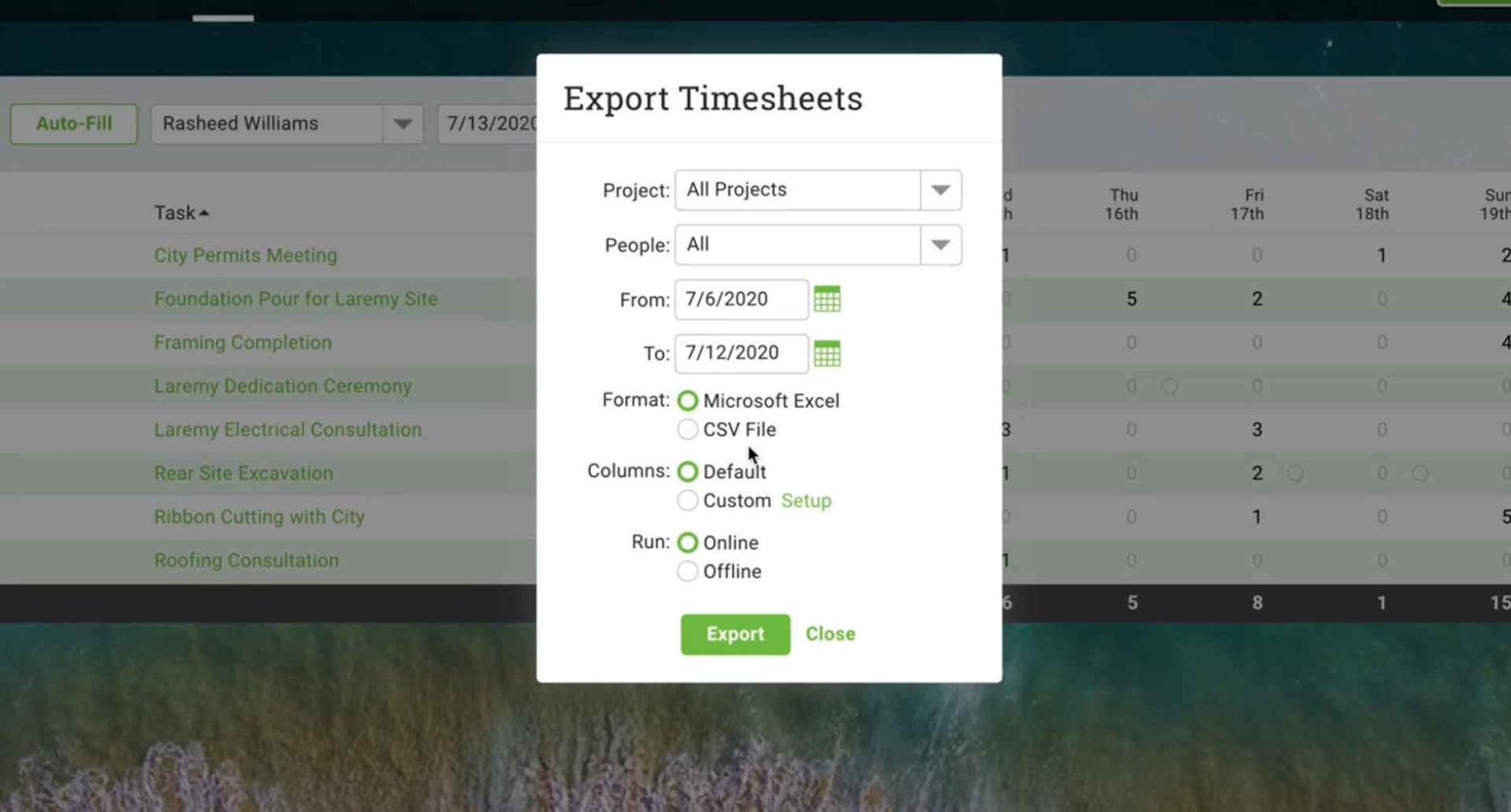
Task: Click the Fri 17th column header
Action: (x=1248, y=204)
